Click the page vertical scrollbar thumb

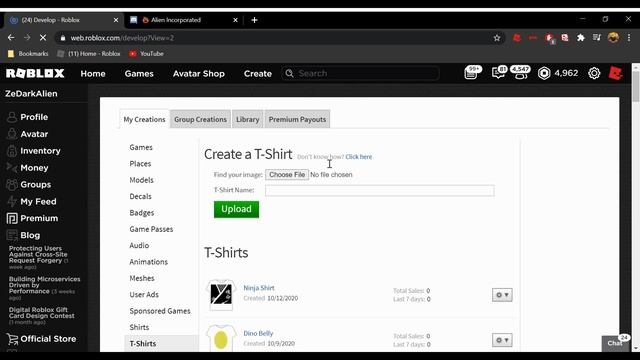coord(636,87)
